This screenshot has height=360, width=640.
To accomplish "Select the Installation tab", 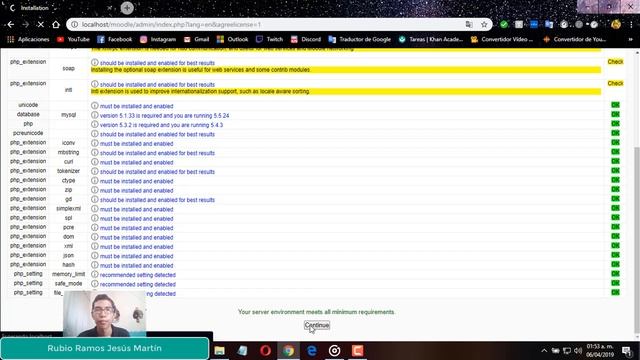I will pos(61,8).
